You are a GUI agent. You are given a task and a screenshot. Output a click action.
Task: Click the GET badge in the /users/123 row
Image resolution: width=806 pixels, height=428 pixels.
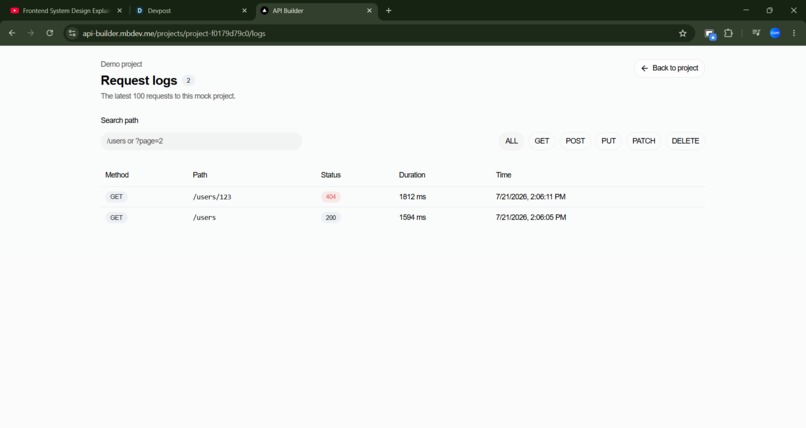[117, 197]
